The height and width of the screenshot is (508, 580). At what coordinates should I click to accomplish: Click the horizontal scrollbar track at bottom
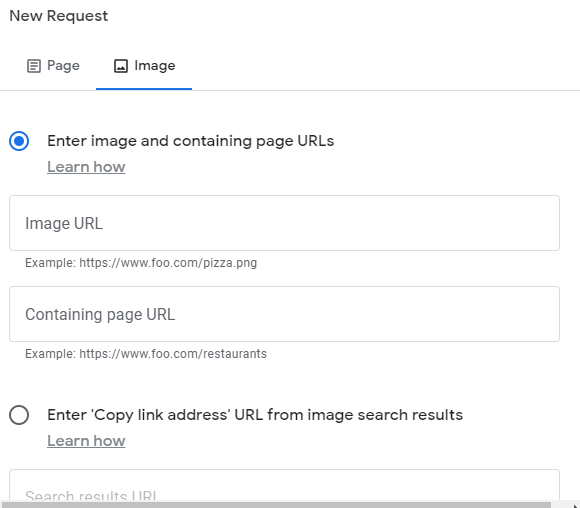pyautogui.click(x=277, y=505)
